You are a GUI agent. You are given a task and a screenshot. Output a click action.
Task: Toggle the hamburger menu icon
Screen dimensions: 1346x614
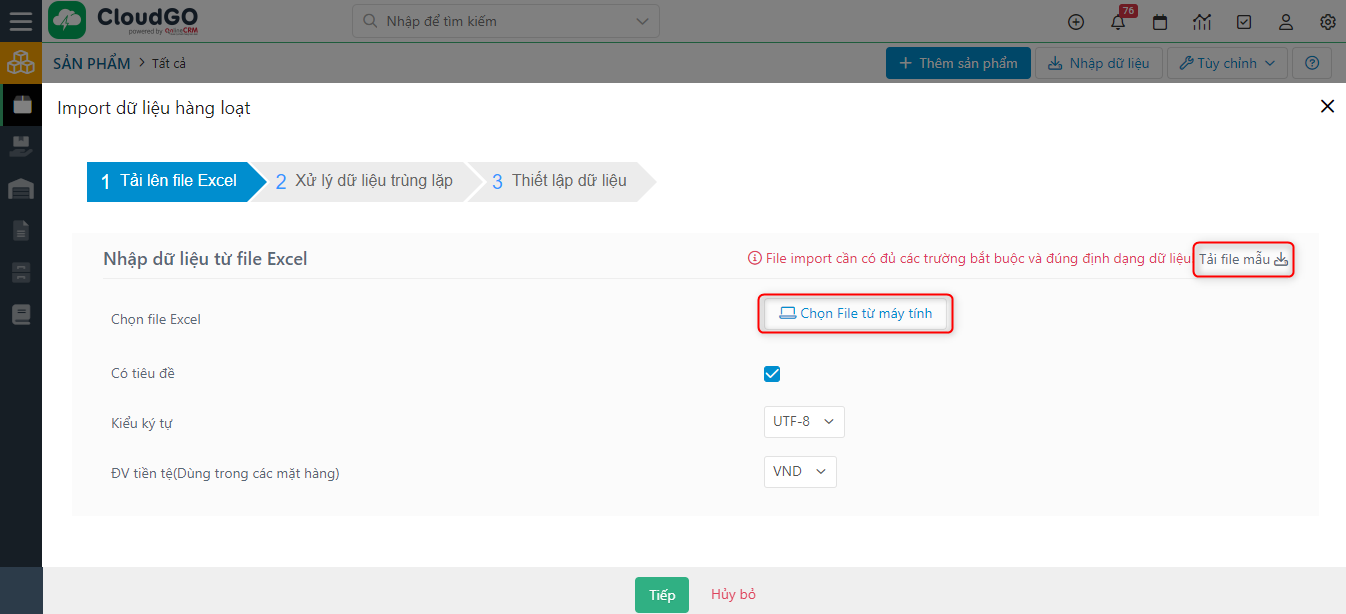pyautogui.click(x=20, y=21)
